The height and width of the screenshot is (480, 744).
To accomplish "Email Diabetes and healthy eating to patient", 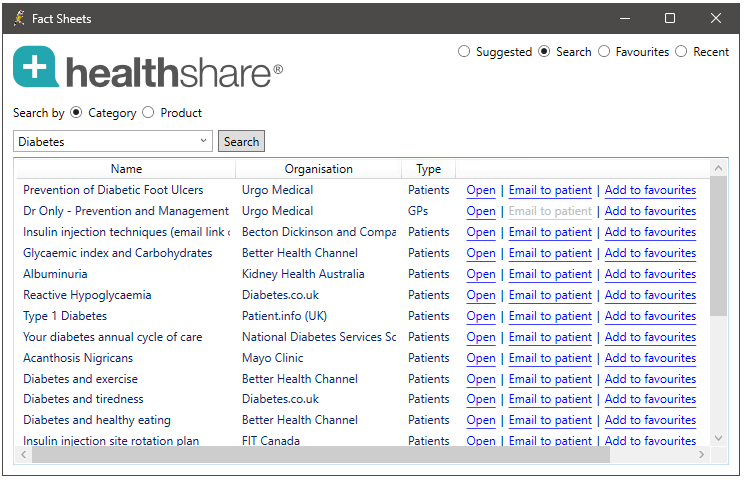I will [x=550, y=420].
